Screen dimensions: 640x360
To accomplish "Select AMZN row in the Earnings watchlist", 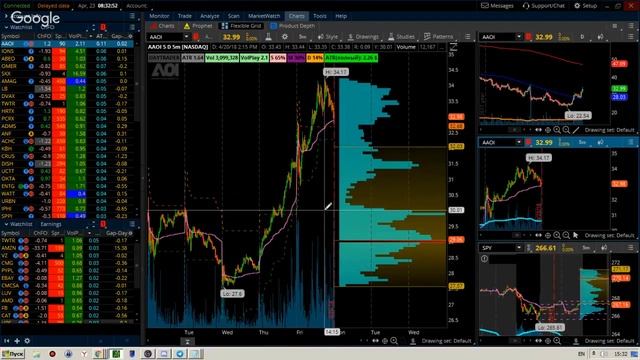I will (67, 248).
